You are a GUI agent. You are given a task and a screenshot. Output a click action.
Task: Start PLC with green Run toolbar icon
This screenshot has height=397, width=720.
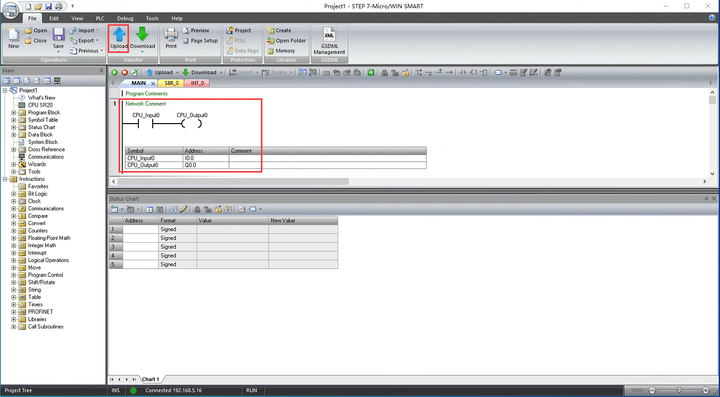[x=114, y=73]
